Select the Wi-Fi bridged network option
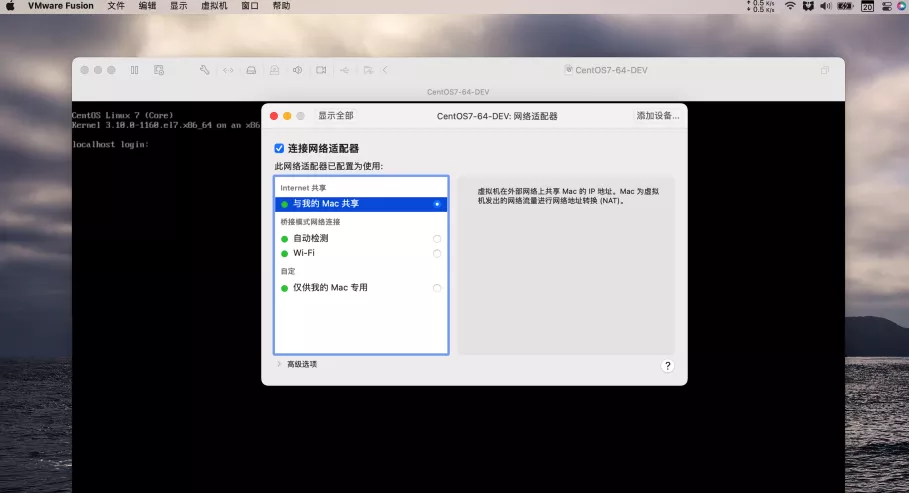The image size is (909, 493). pyautogui.click(x=437, y=253)
